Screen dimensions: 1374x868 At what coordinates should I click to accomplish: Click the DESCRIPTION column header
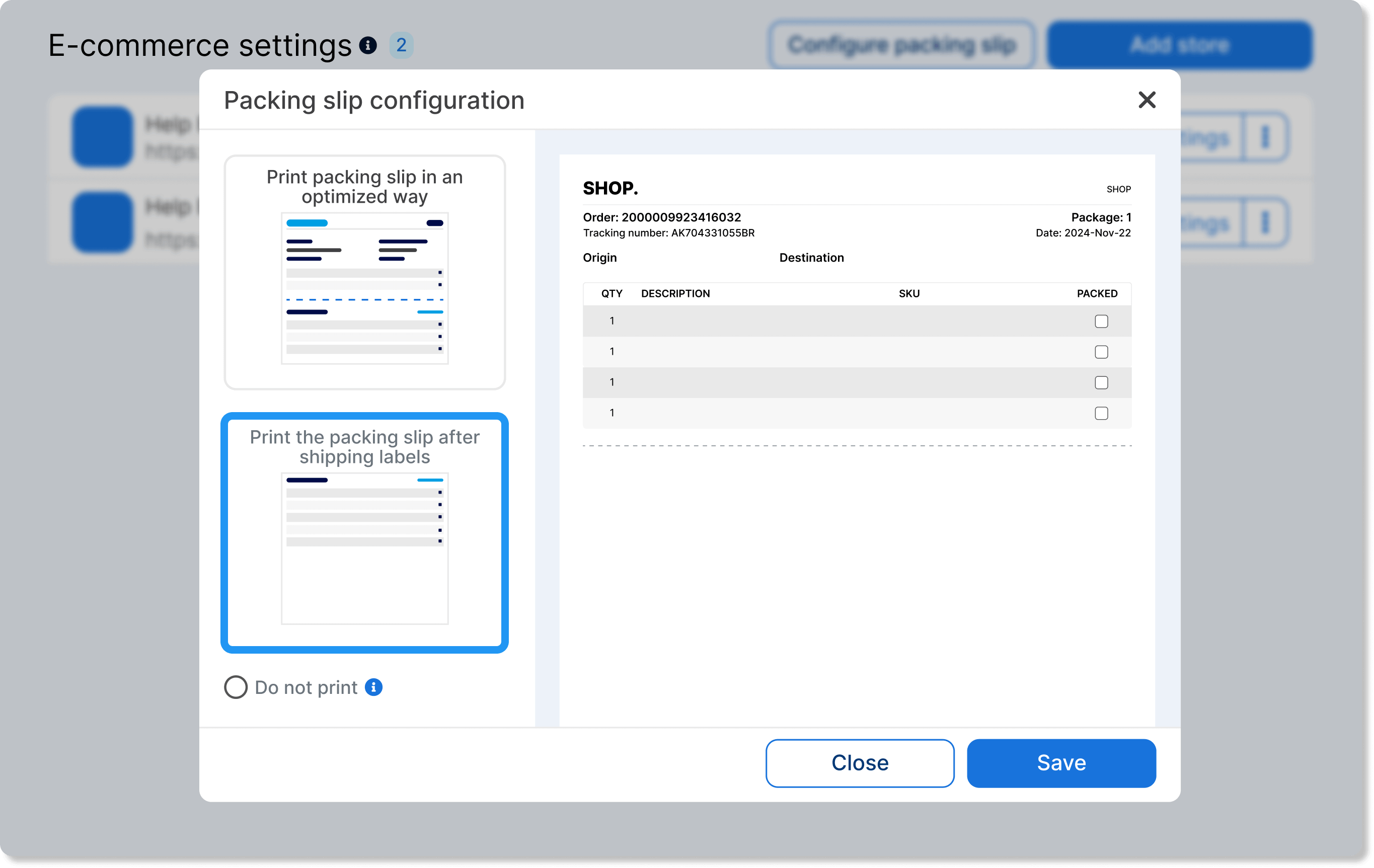pos(675,294)
